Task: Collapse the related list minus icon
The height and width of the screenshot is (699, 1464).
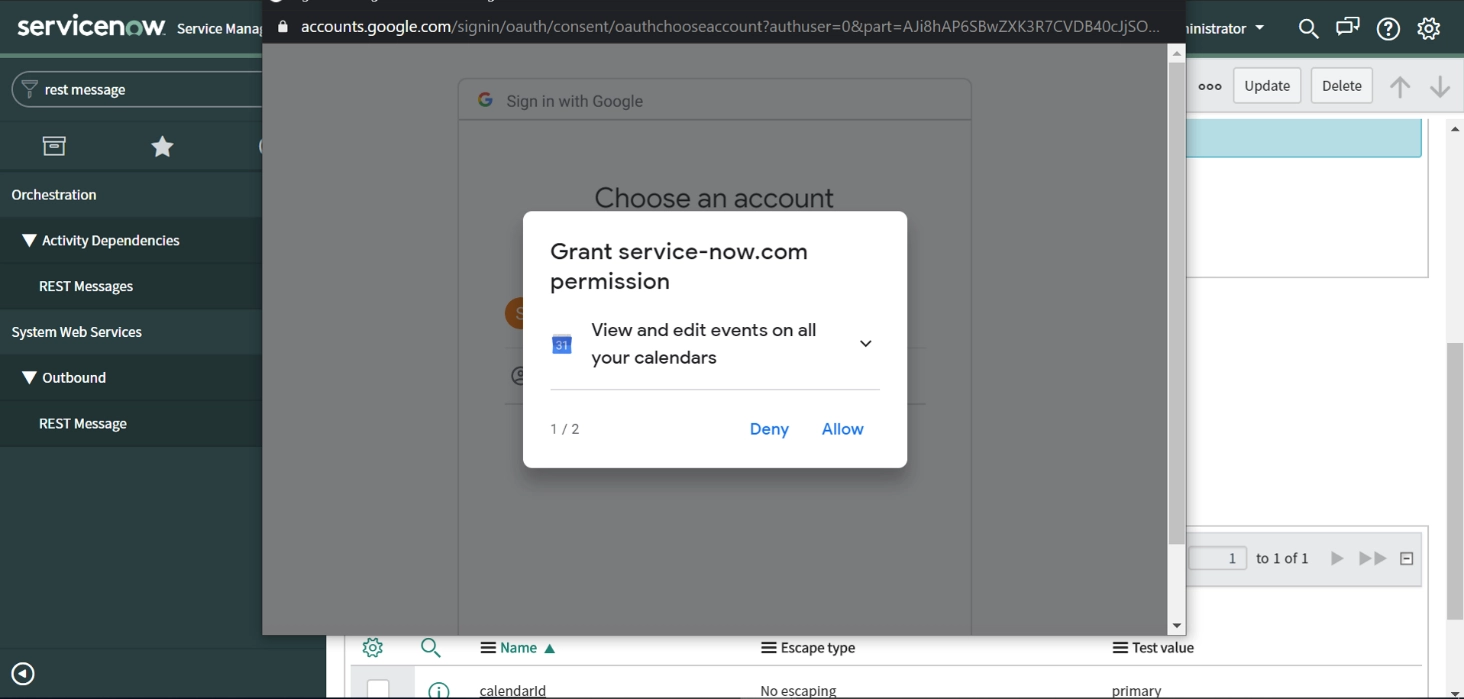Action: coord(1406,559)
